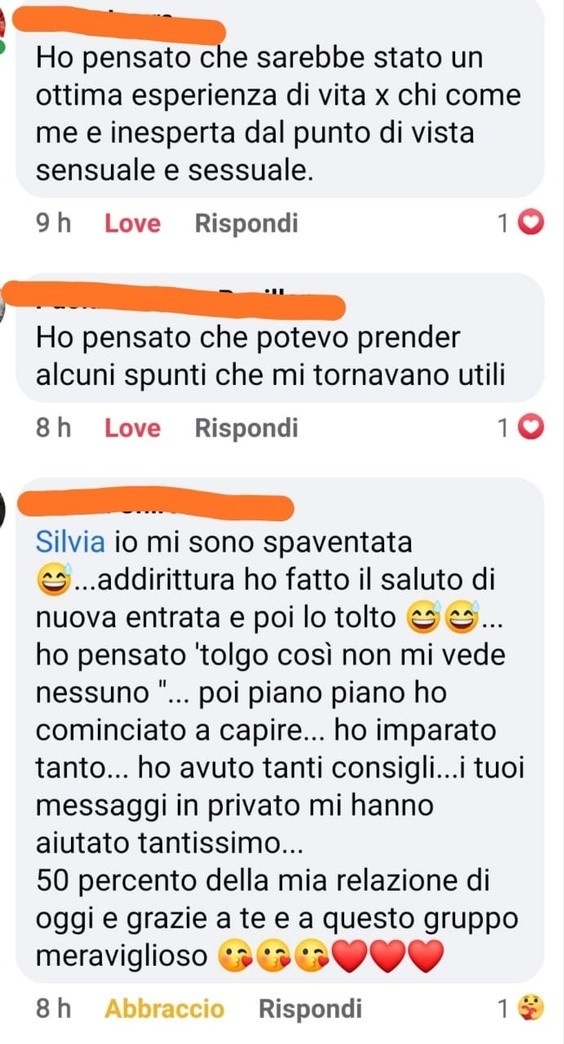The width and height of the screenshot is (564, 1044).
Task: Open the tagged Silvia profile link
Action: pyautogui.click(x=70, y=543)
